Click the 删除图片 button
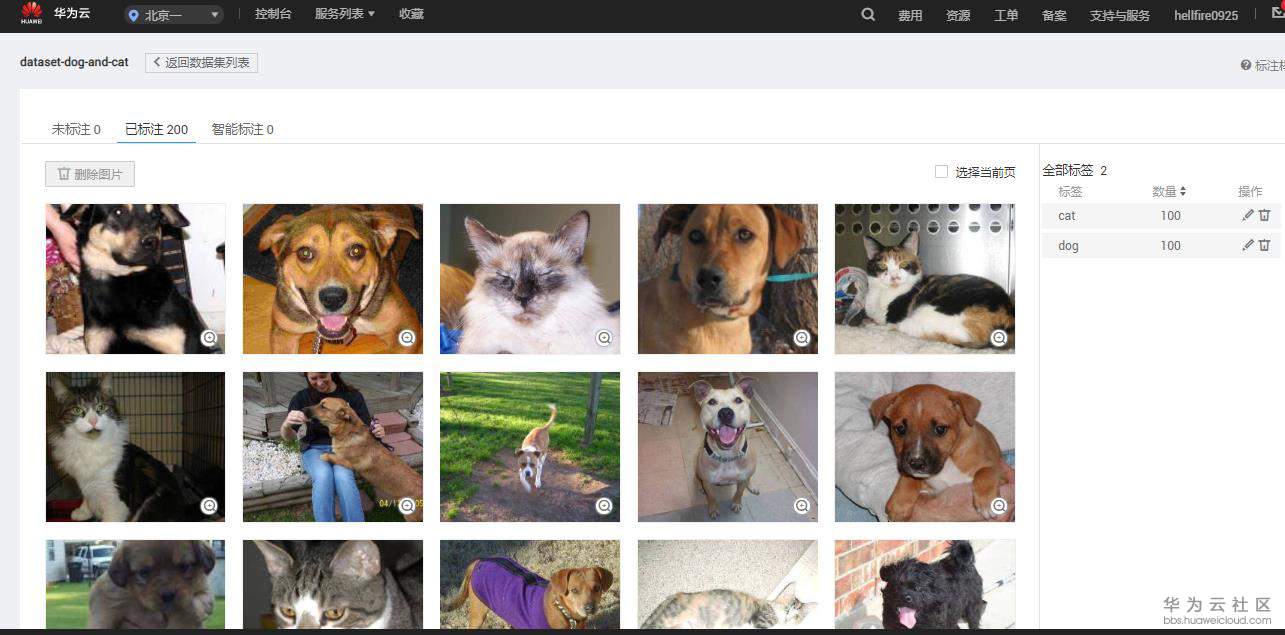The width and height of the screenshot is (1285, 635). click(90, 174)
